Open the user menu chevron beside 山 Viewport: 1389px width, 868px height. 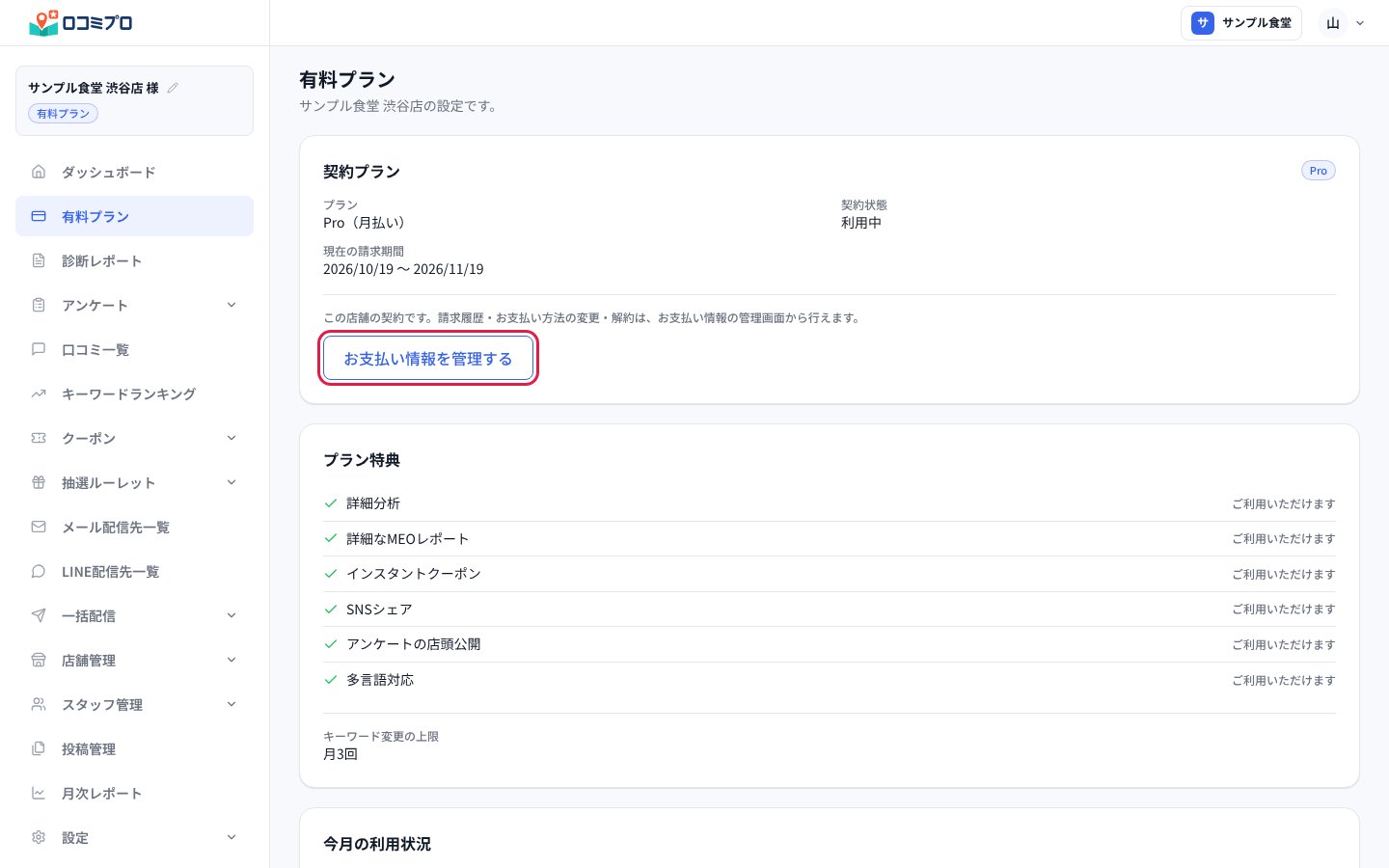(x=1360, y=23)
